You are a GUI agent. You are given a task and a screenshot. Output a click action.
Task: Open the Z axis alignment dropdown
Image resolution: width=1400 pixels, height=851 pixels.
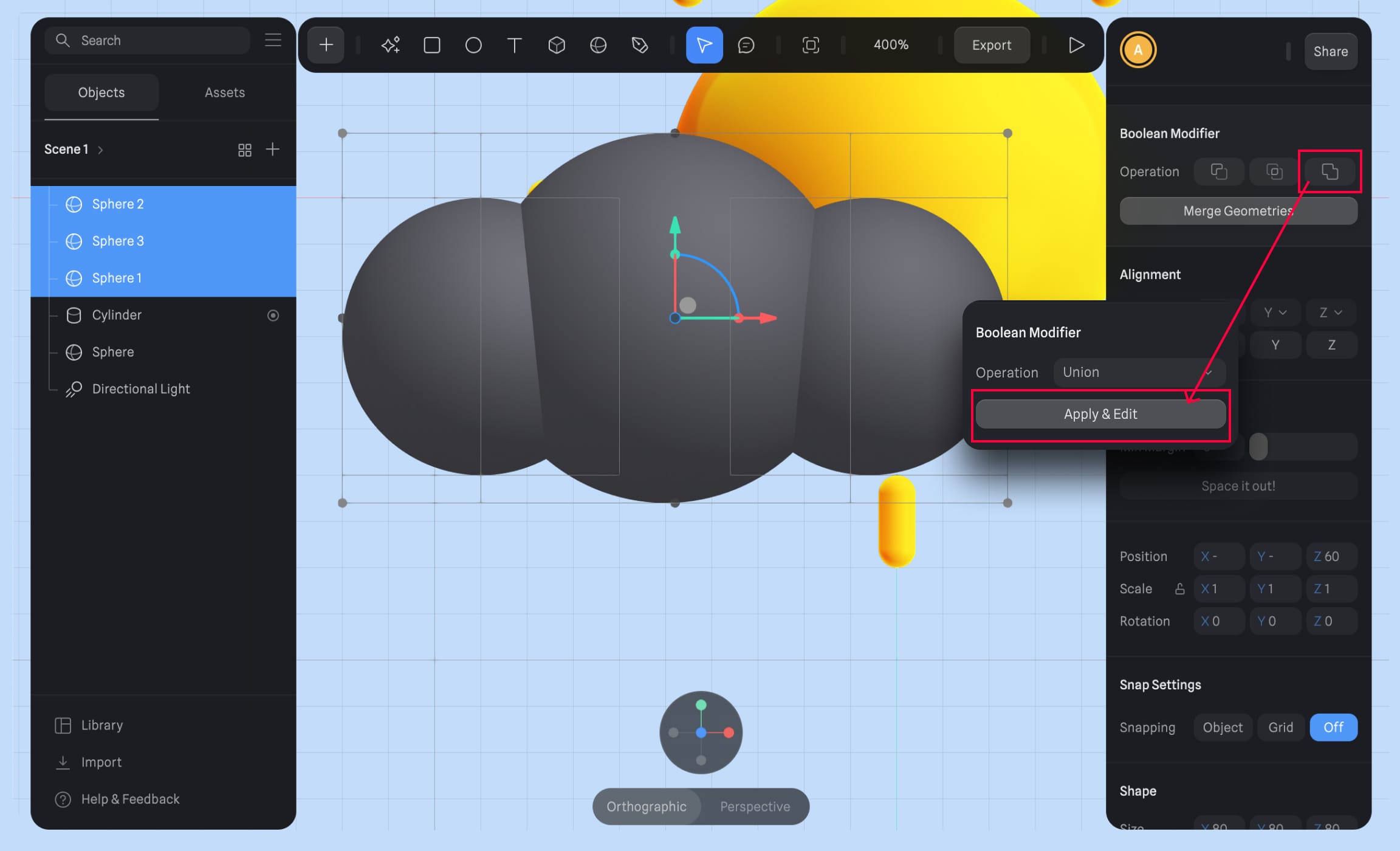pyautogui.click(x=1331, y=312)
